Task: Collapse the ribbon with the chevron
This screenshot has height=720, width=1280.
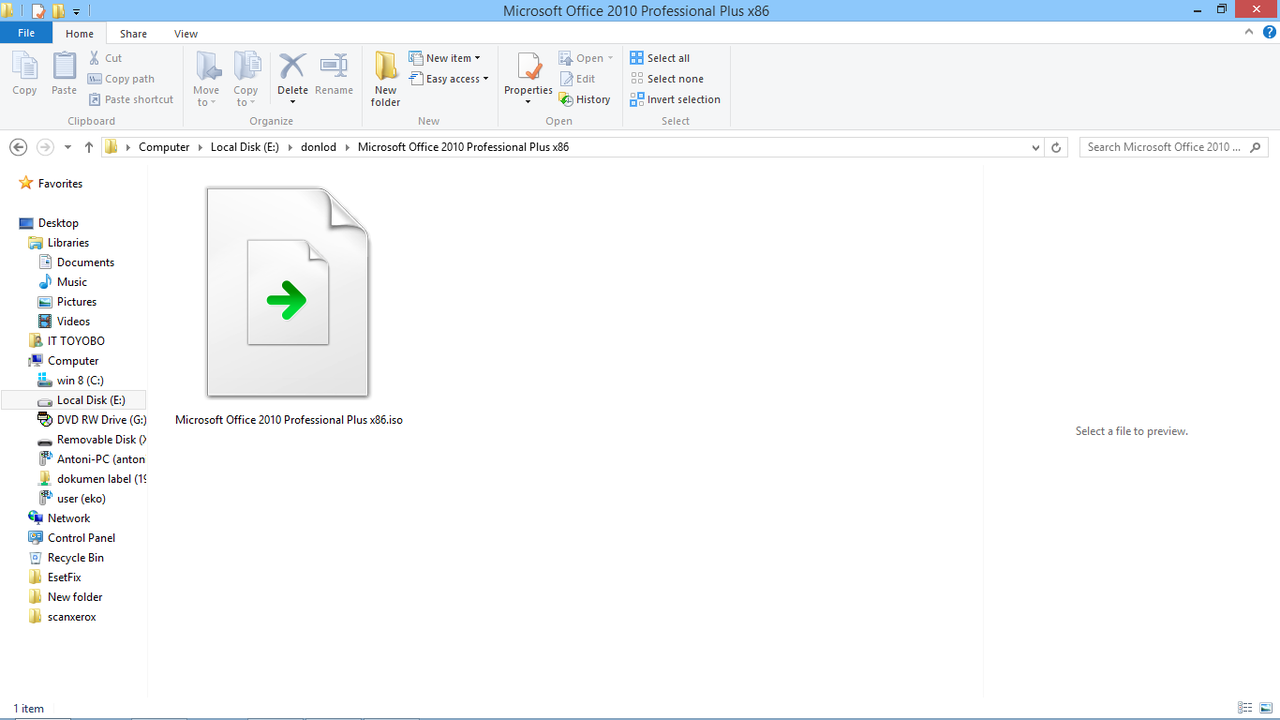Action: coord(1249,32)
